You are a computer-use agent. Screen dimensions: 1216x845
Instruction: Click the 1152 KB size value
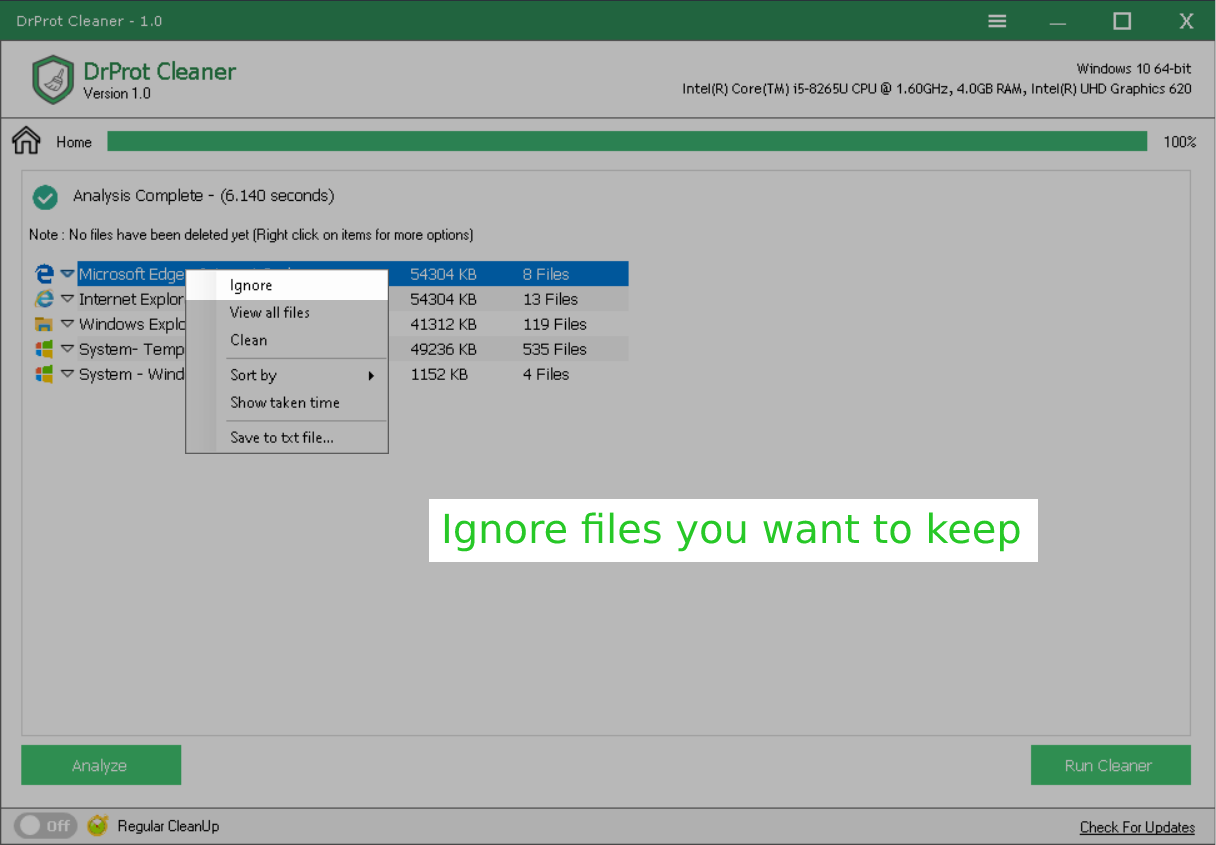click(439, 374)
